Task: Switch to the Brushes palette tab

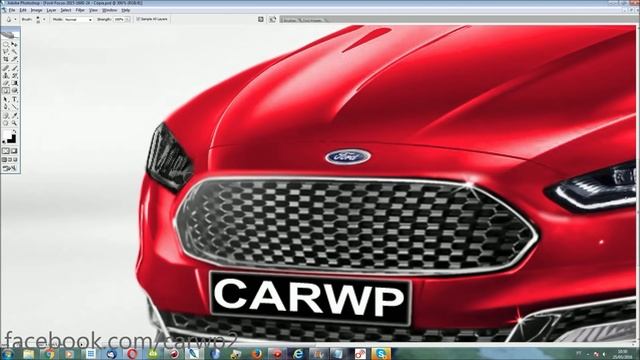Action: pyautogui.click(x=290, y=20)
